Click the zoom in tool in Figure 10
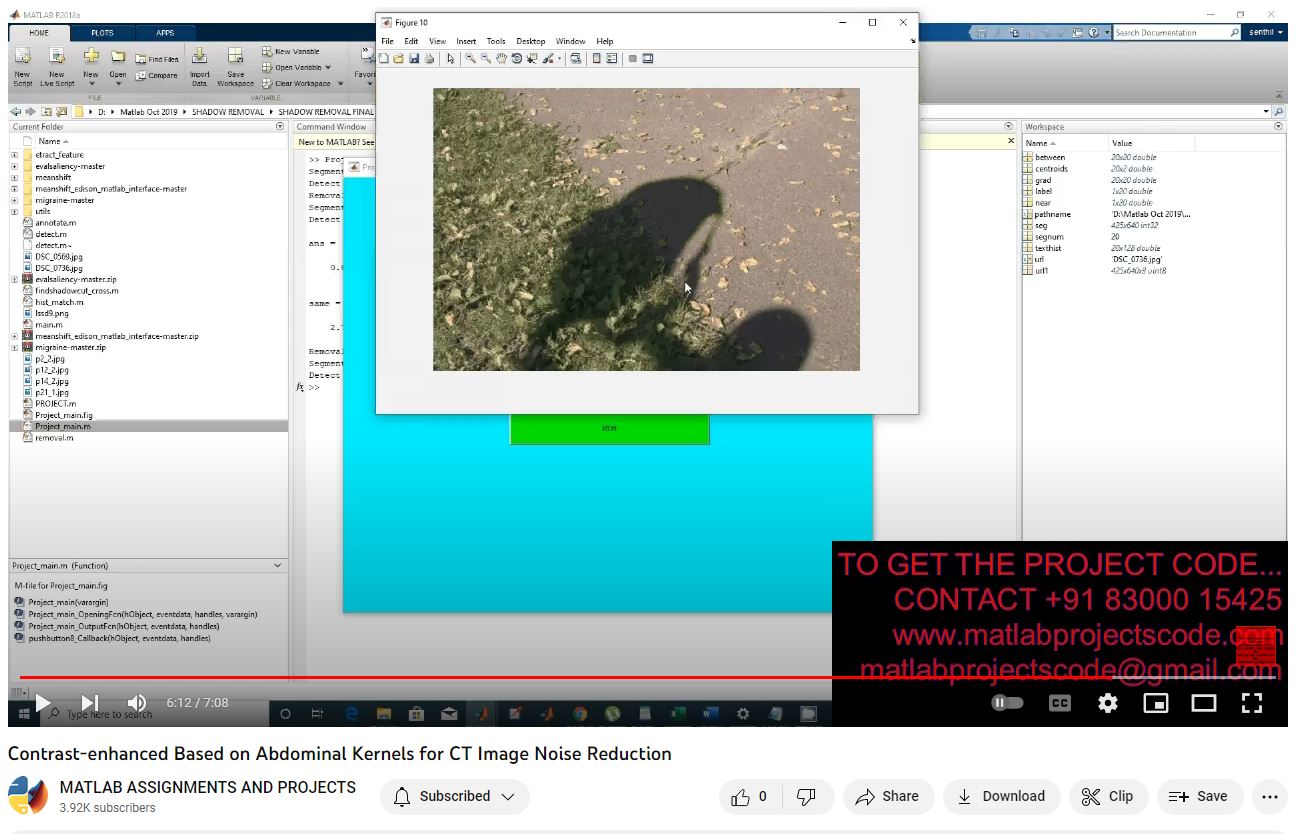Screen dimensions: 1297x834 [x=470, y=59]
